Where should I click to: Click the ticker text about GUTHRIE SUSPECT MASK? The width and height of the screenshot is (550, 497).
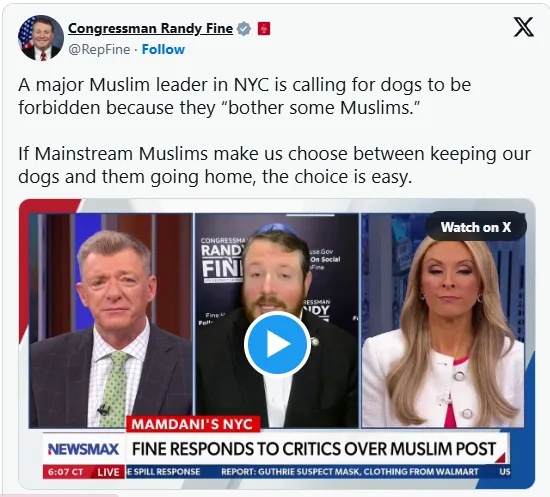click(x=350, y=472)
